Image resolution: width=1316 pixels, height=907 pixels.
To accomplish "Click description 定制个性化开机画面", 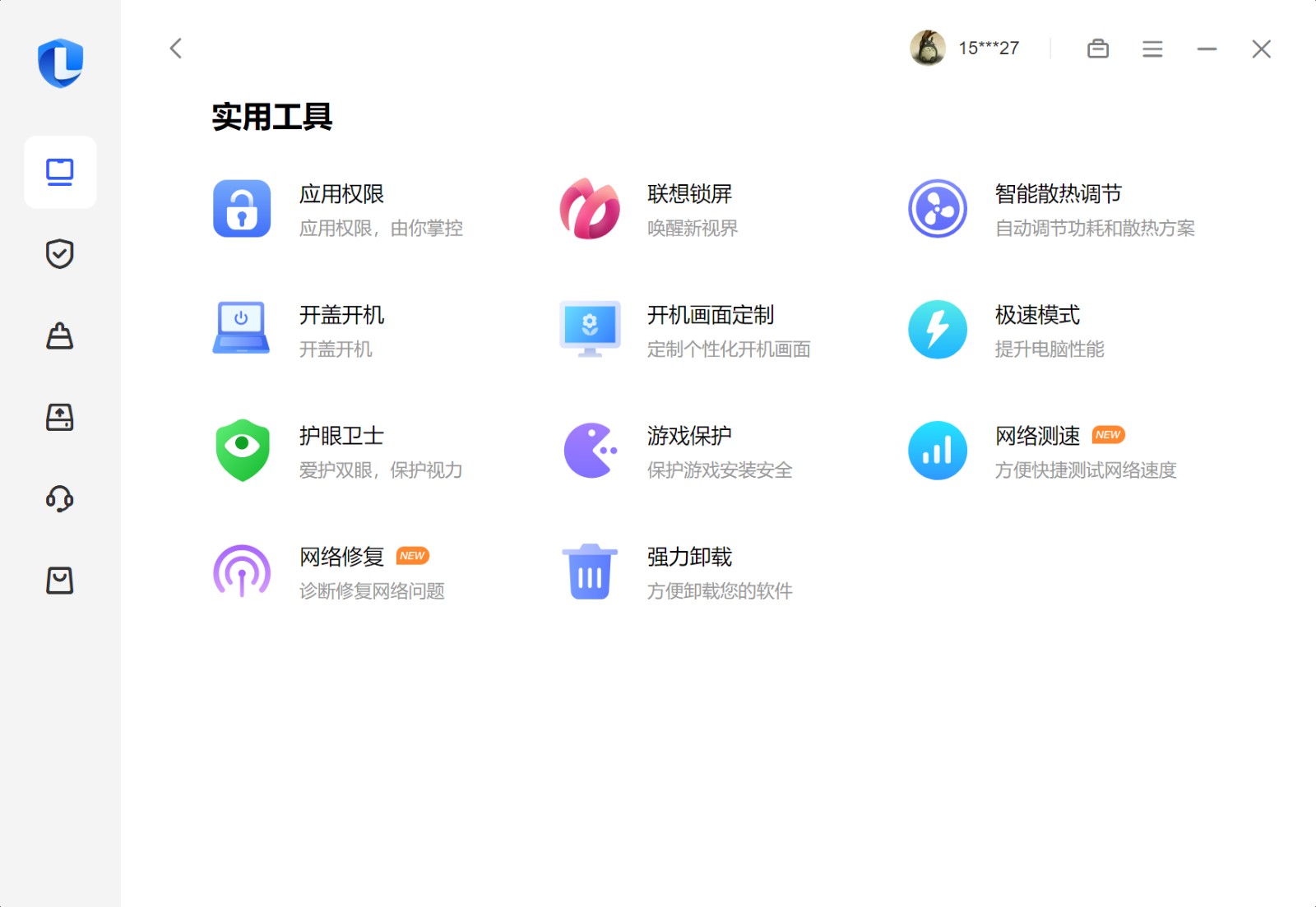I will click(729, 349).
